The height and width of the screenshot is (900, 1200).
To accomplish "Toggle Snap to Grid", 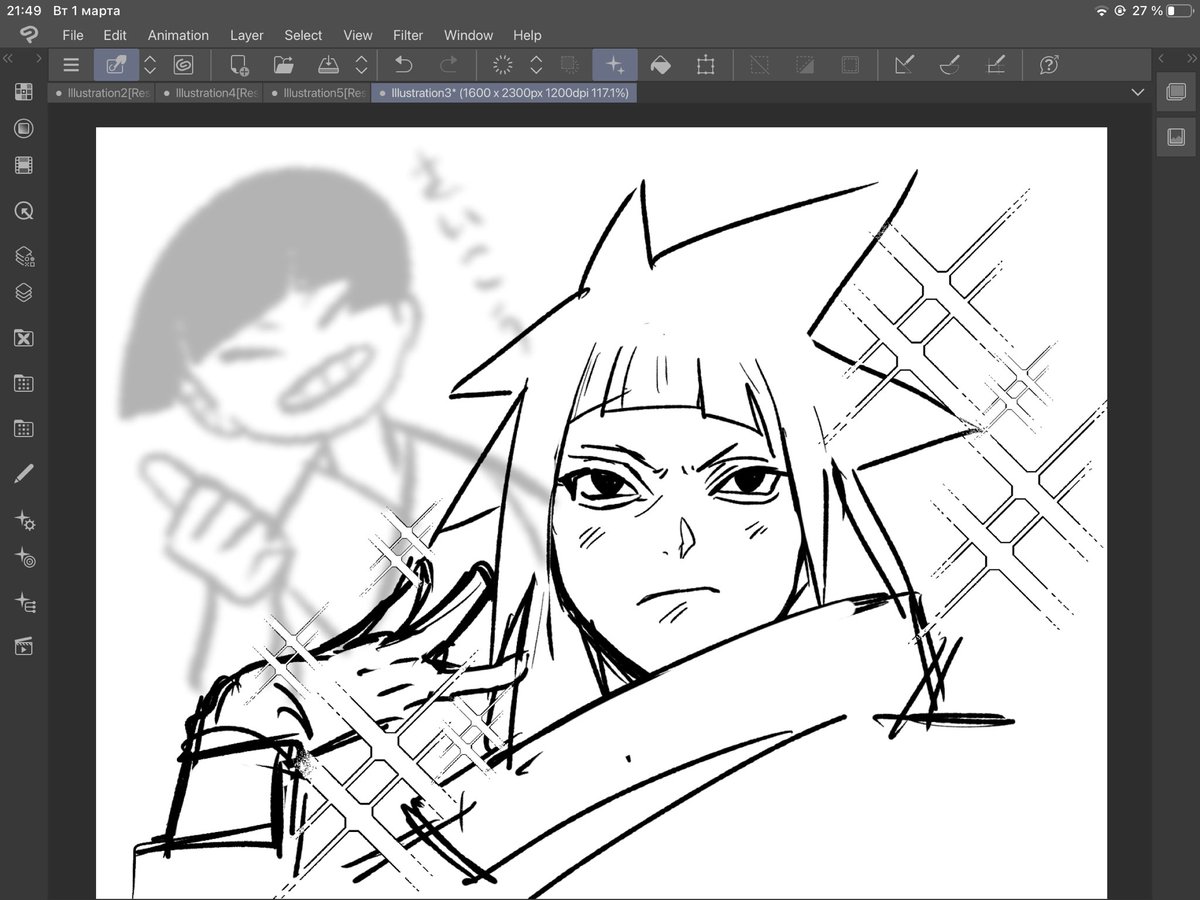I will click(x=995, y=65).
